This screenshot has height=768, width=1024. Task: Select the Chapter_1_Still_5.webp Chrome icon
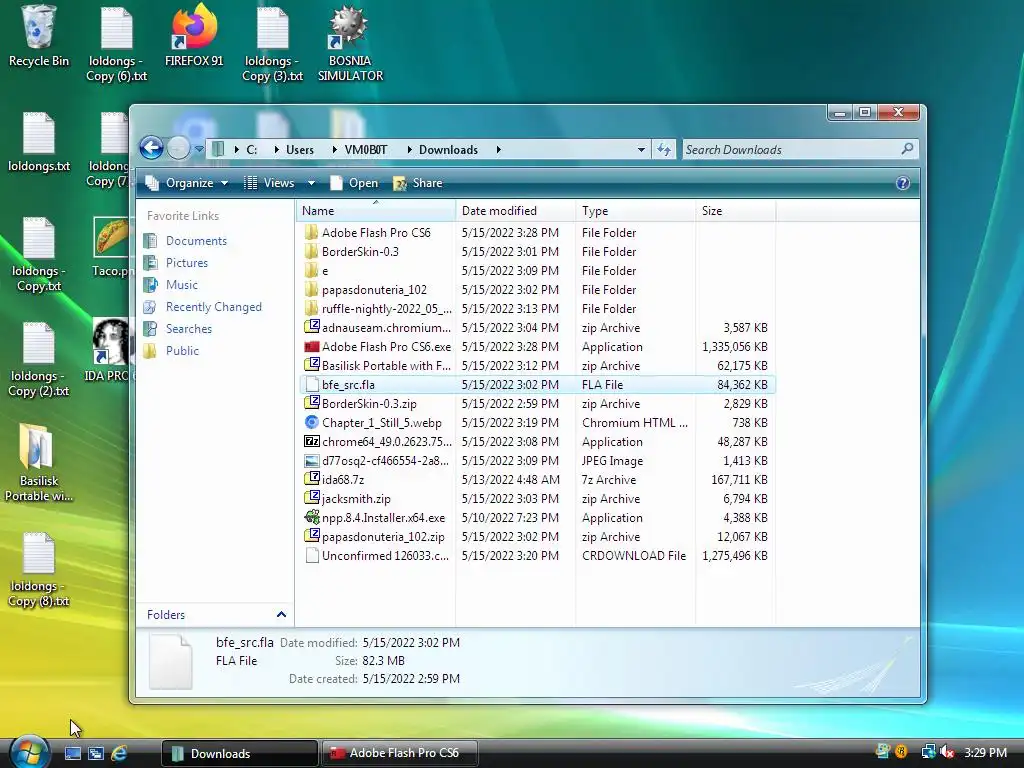click(312, 423)
